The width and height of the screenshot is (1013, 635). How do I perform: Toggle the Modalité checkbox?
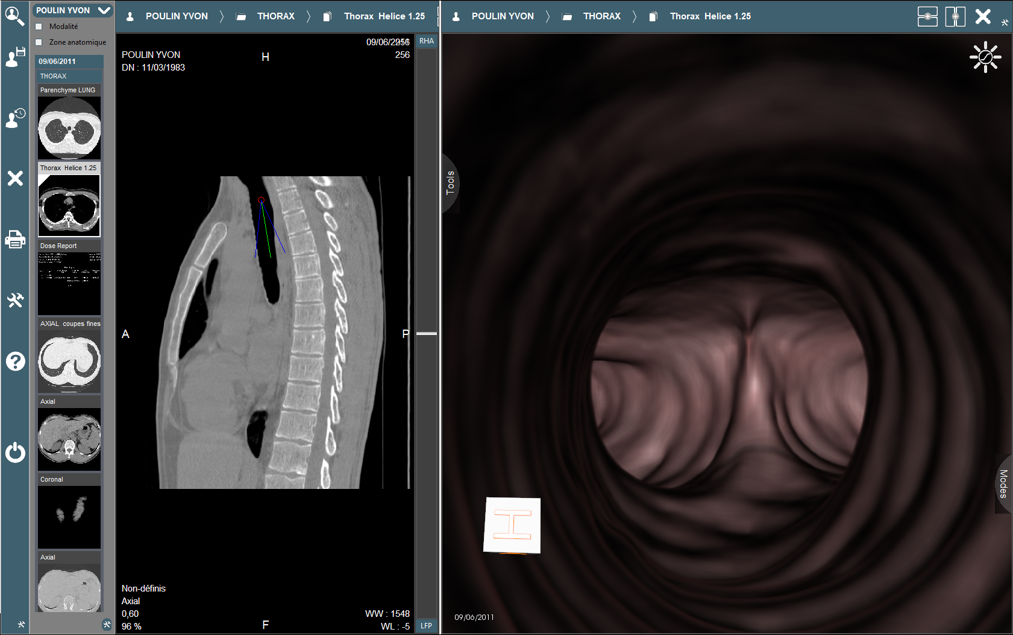[39, 26]
